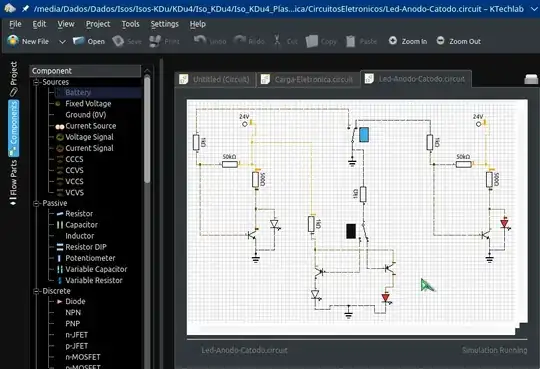
Task: Collapse the Discrete tree category
Action: click(36, 291)
